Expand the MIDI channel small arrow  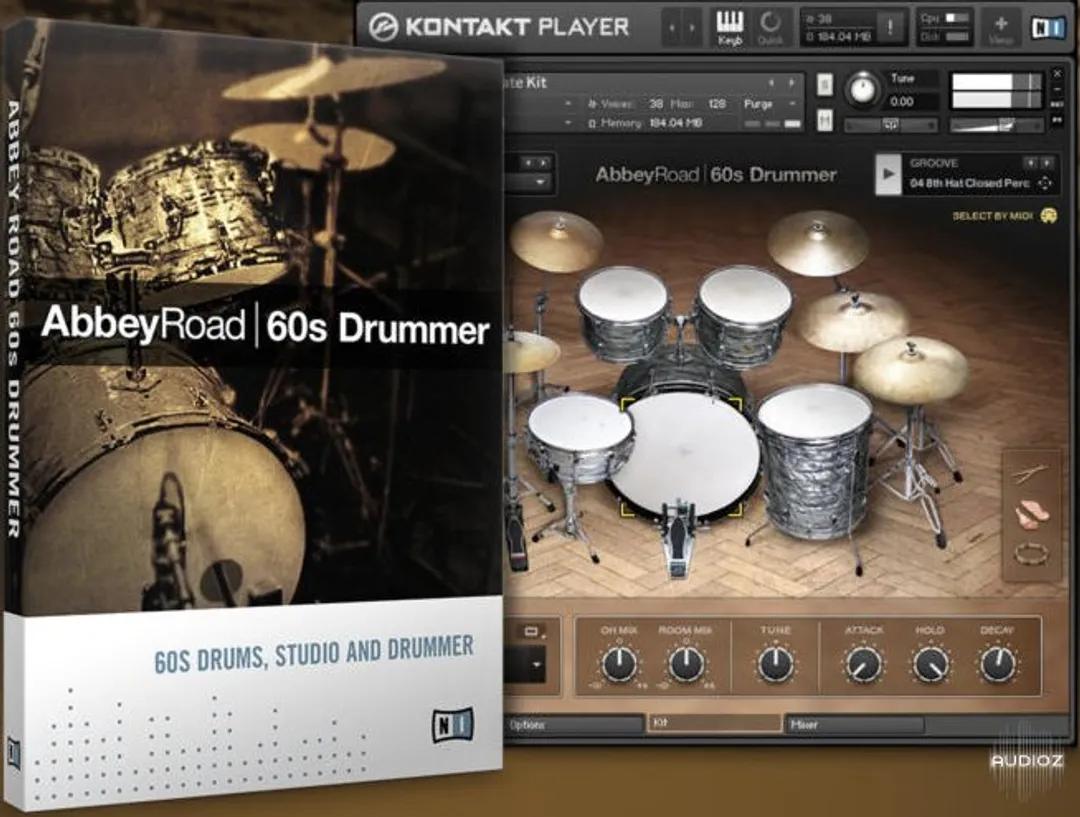(568, 123)
